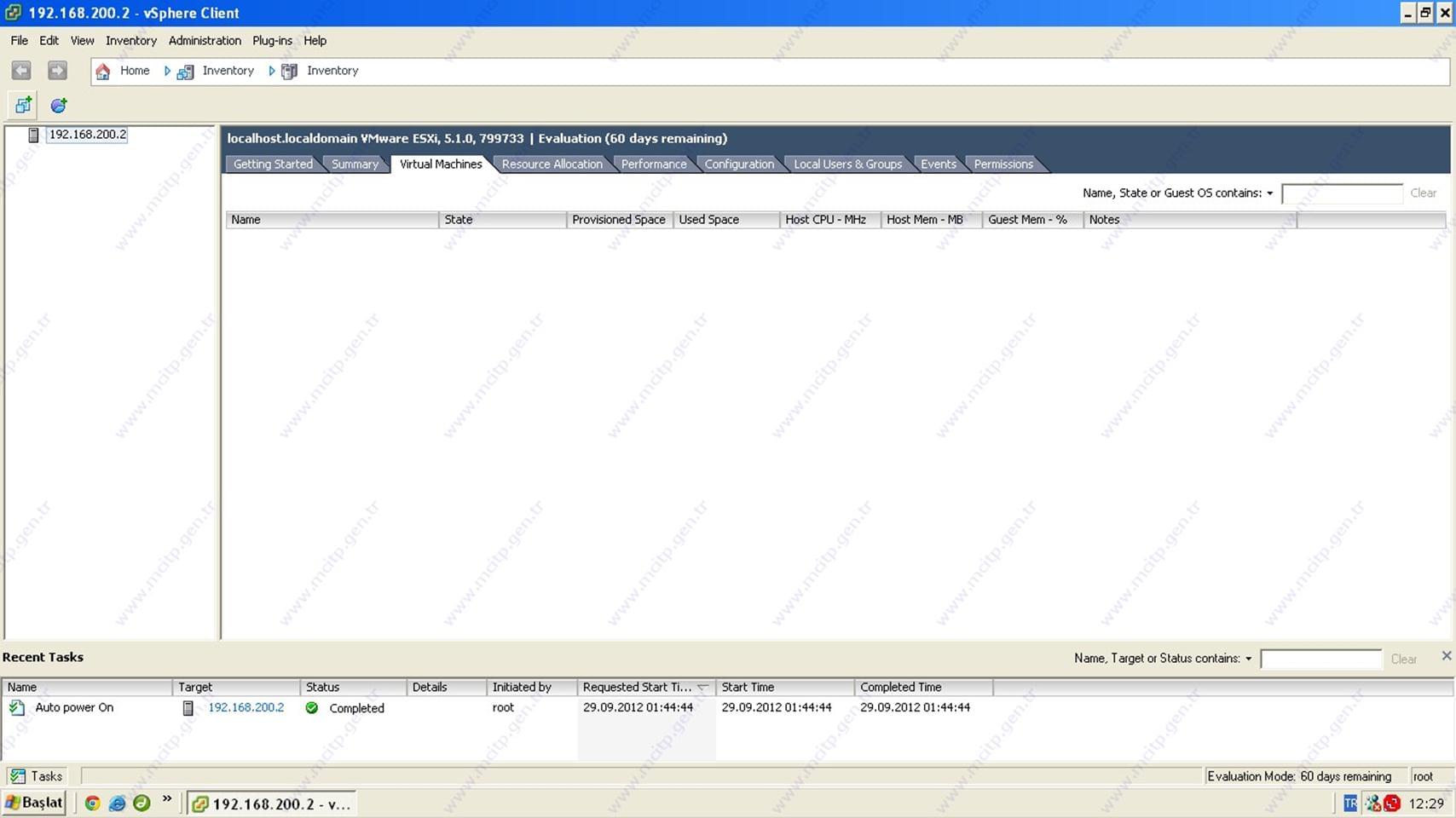Open the Edit menu
The height and width of the screenshot is (818, 1456).
pos(49,41)
